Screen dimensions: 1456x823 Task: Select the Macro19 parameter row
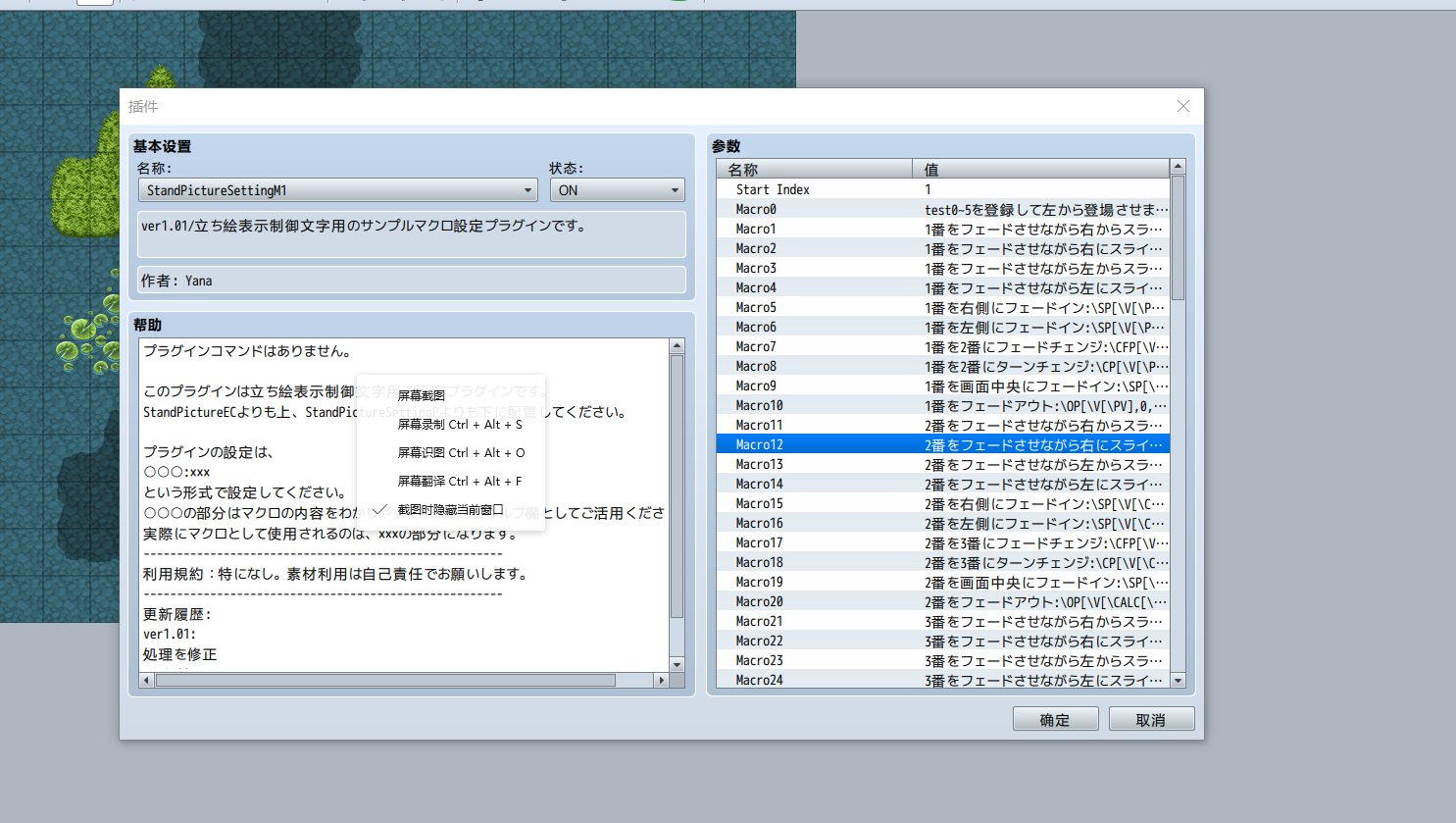[x=943, y=582]
